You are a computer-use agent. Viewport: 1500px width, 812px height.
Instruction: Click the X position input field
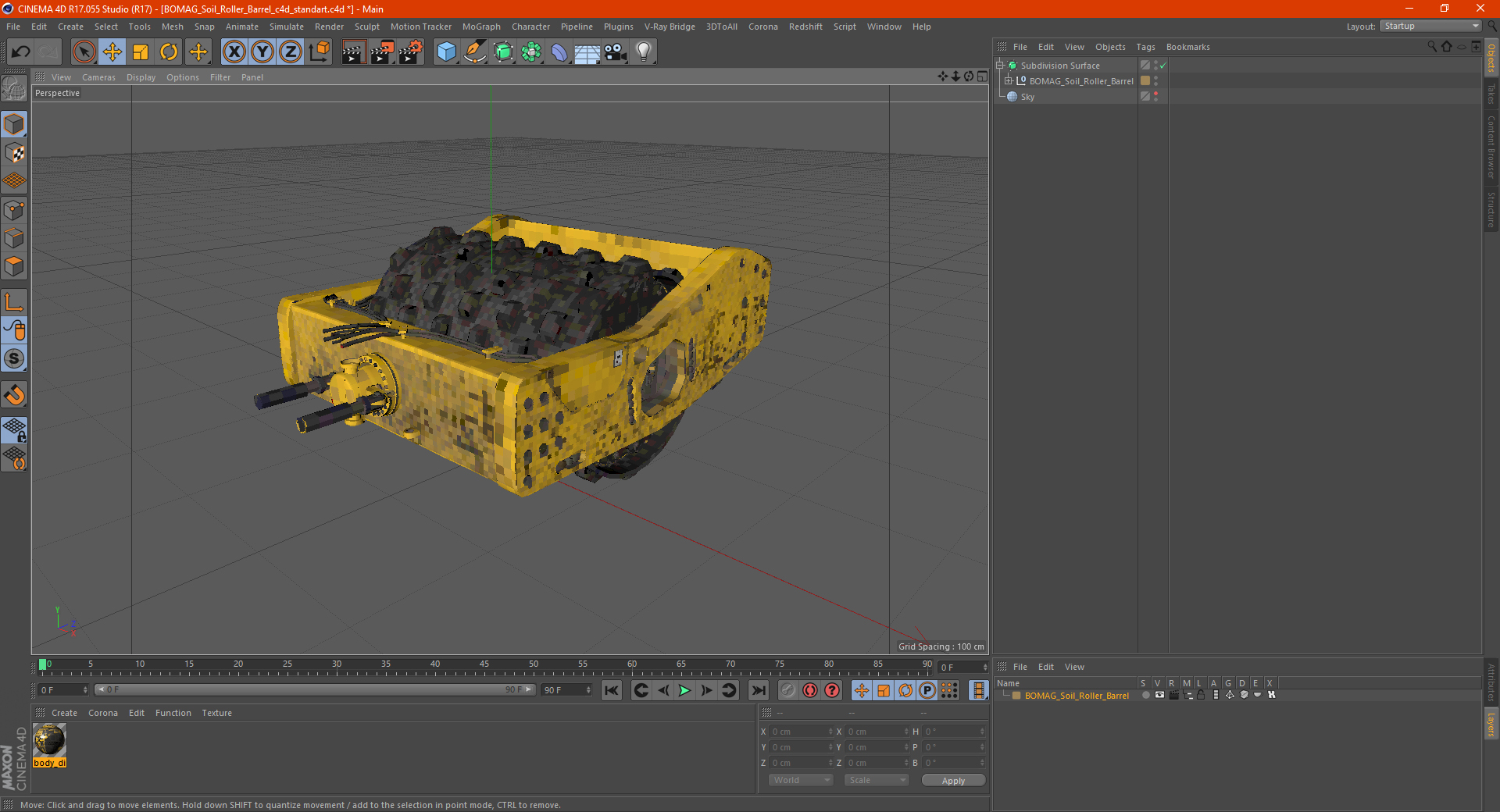pyautogui.click(x=802, y=732)
